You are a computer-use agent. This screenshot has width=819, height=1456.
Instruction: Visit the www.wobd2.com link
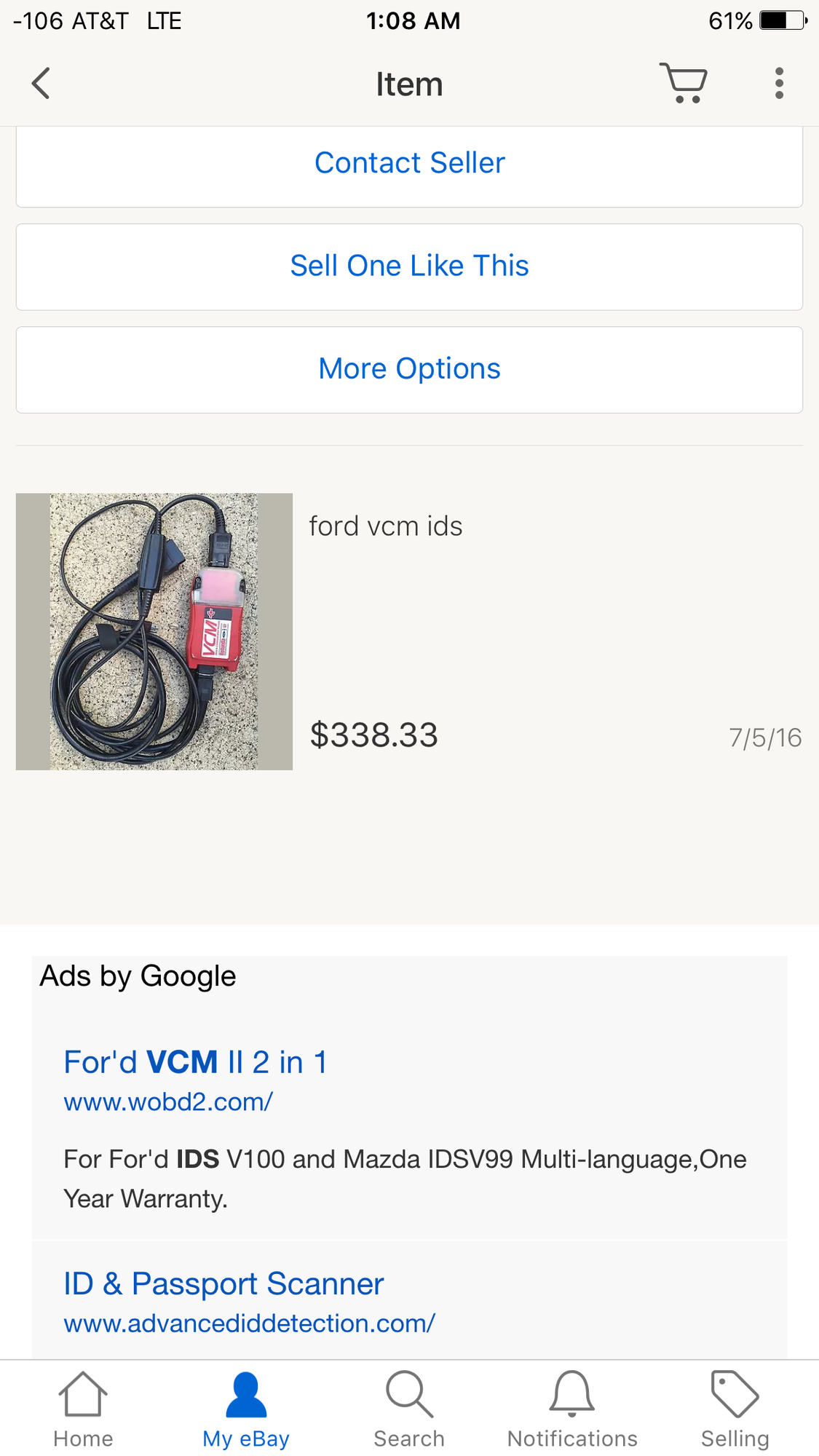pyautogui.click(x=168, y=1102)
